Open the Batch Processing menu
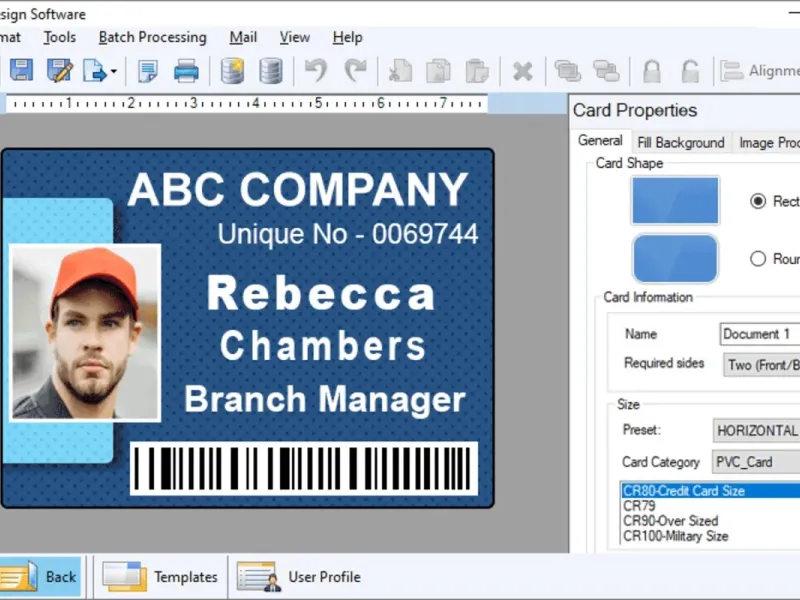 click(153, 37)
